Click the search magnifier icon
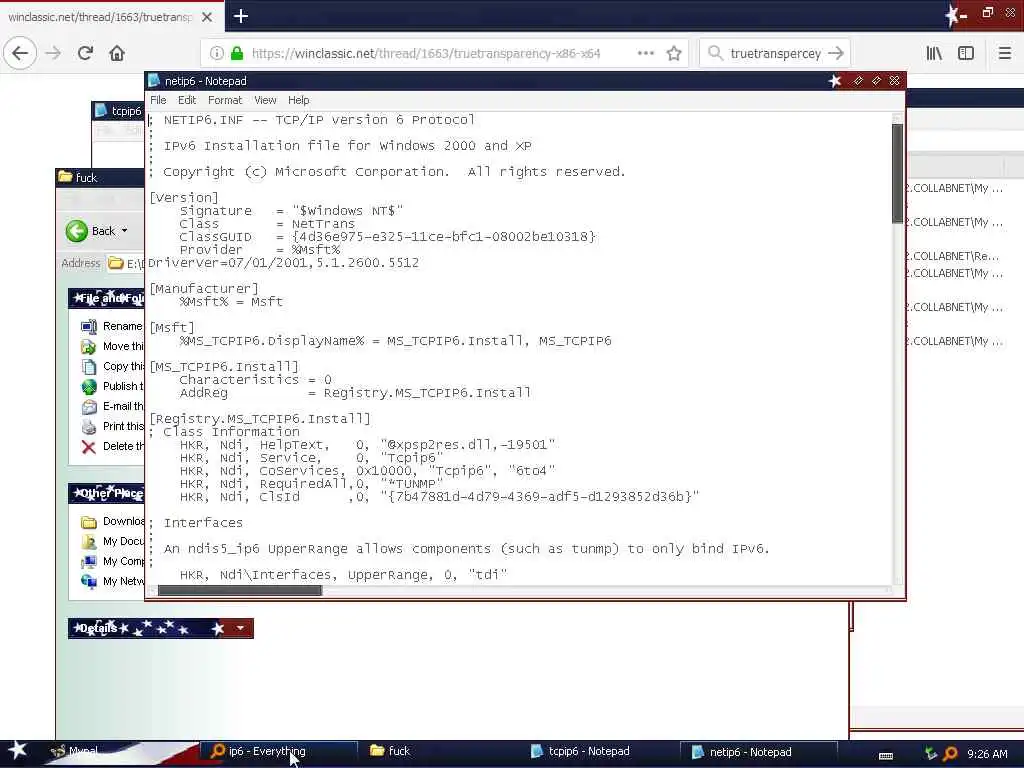 click(x=715, y=53)
